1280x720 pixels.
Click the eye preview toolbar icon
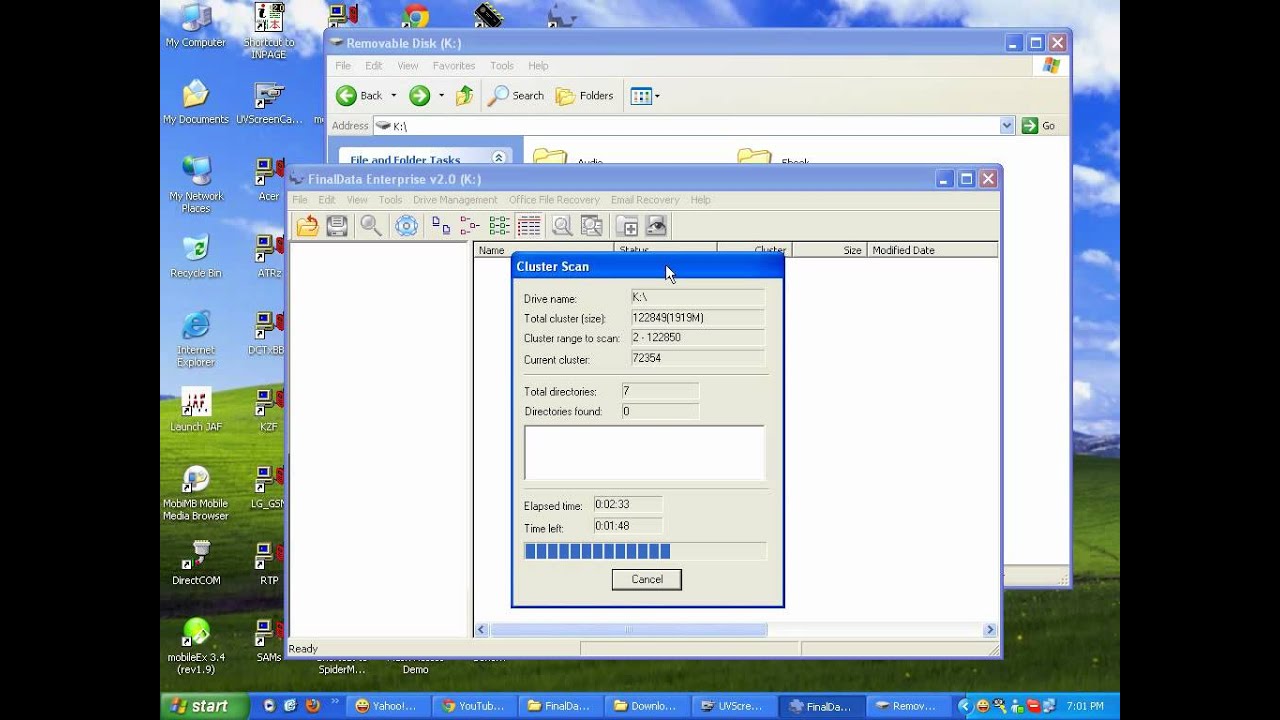[x=656, y=226]
